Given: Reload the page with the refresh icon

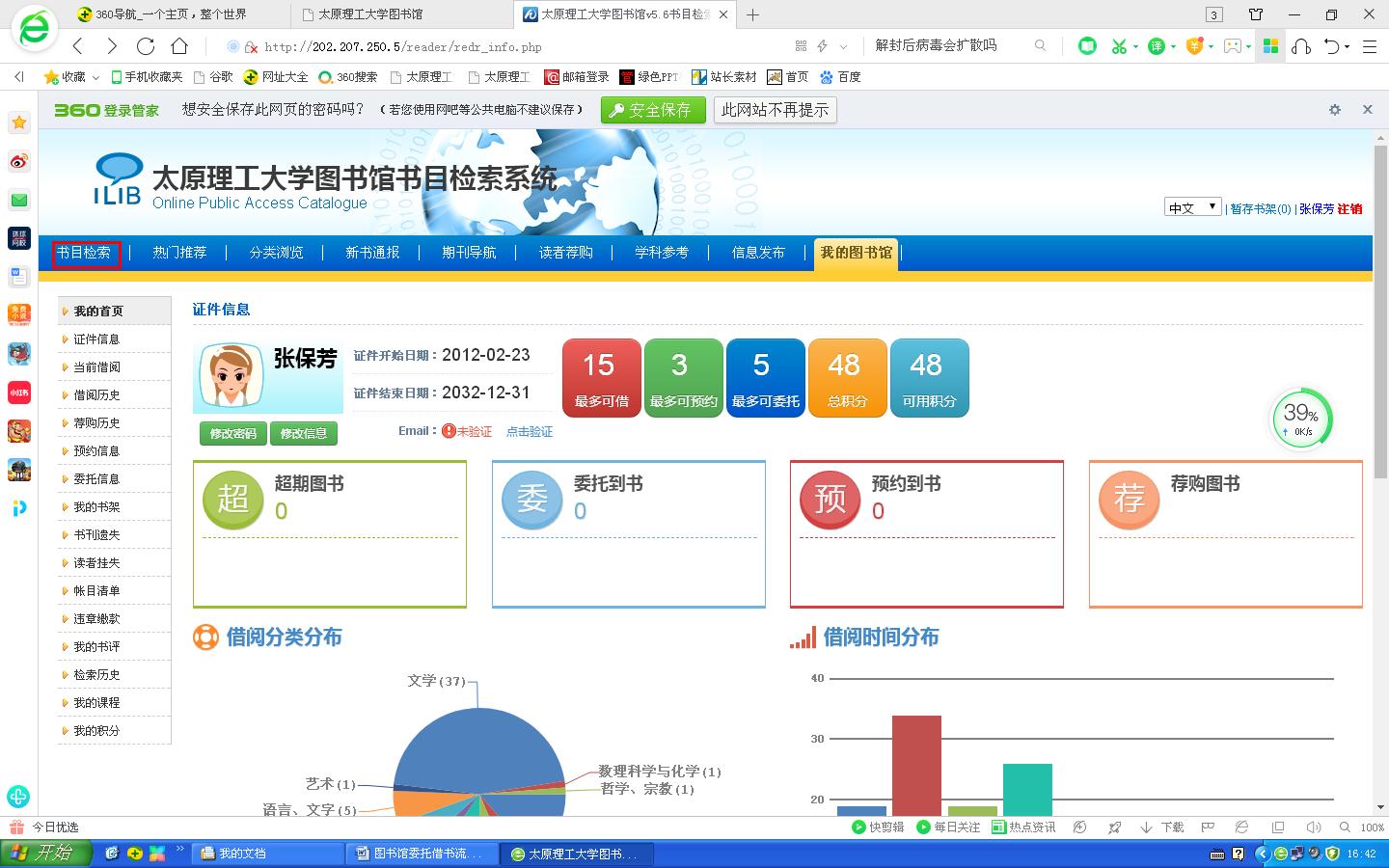Looking at the screenshot, I should [x=146, y=46].
